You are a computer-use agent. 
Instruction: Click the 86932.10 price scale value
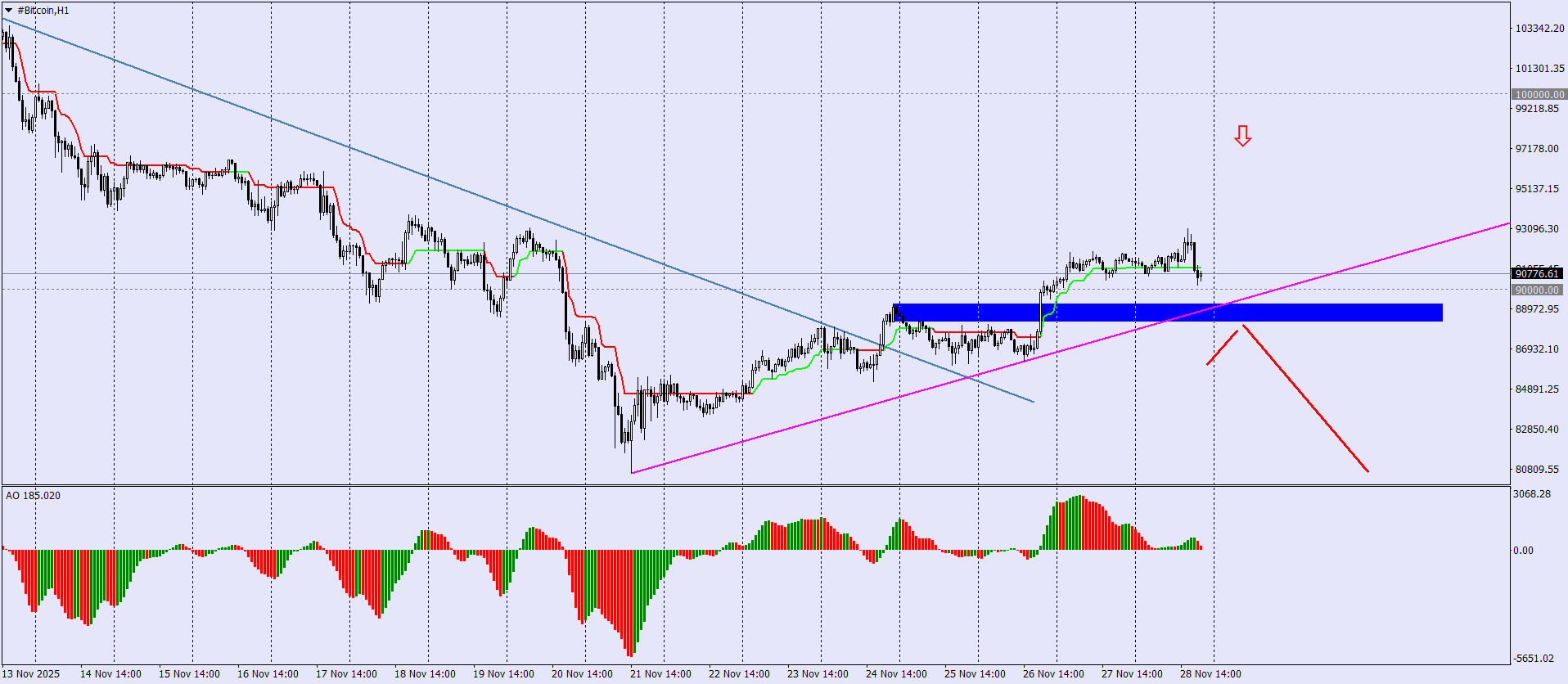tap(1537, 349)
